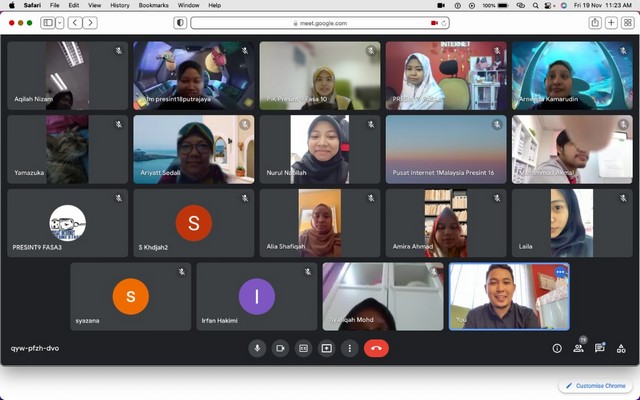Open the meeting details info icon
This screenshot has height=400, width=640.
(x=557, y=348)
